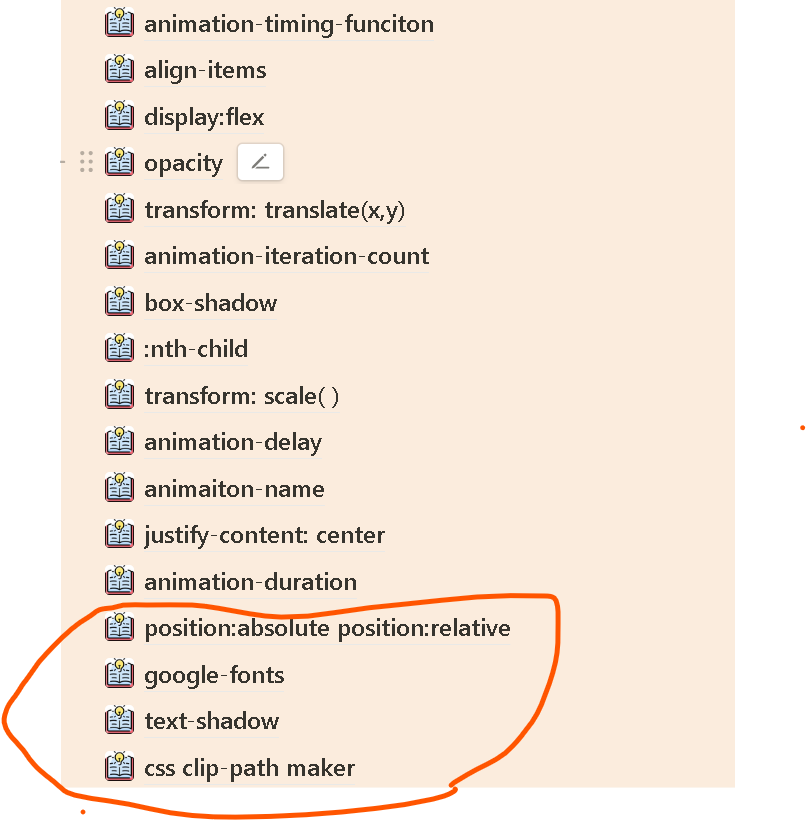The image size is (806, 820).
Task: Open the transform: scale( ) page
Action: point(242,396)
